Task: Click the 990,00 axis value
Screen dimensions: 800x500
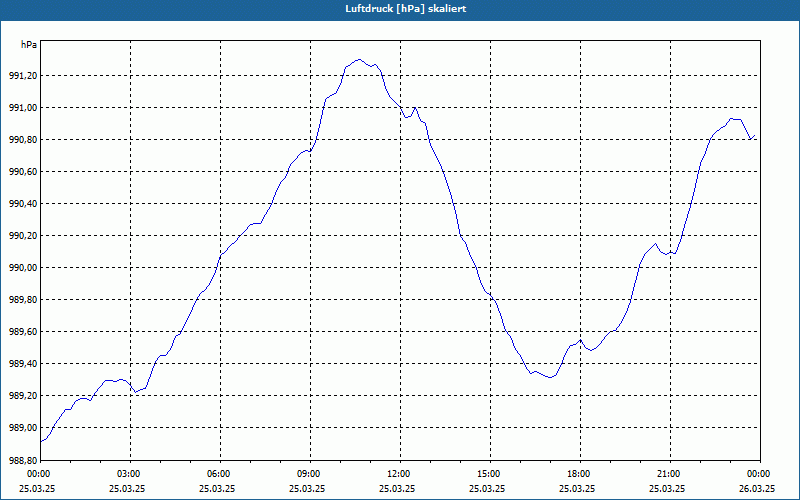Action: click(23, 268)
